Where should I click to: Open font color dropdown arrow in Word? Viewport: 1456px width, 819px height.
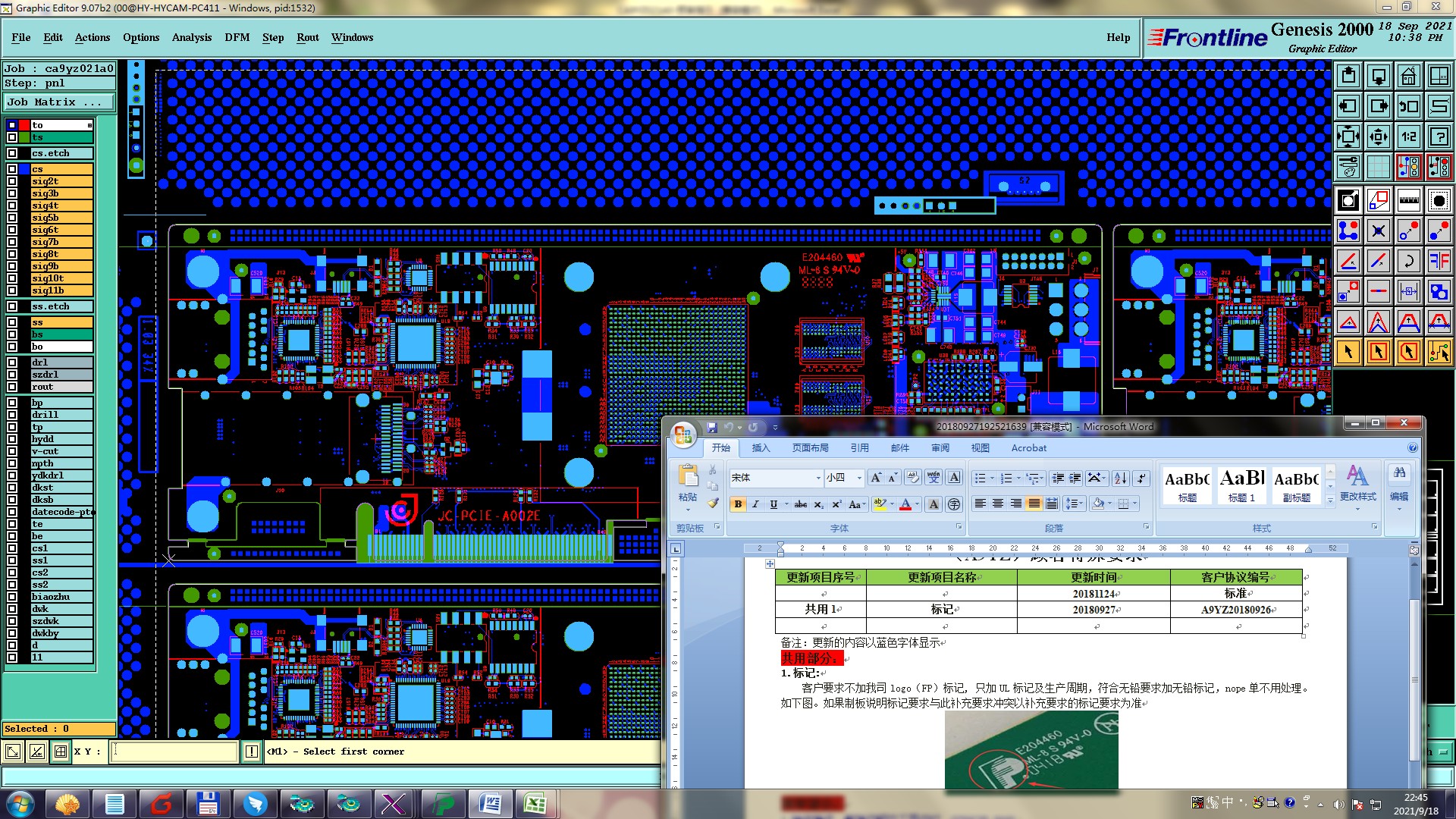coord(917,504)
